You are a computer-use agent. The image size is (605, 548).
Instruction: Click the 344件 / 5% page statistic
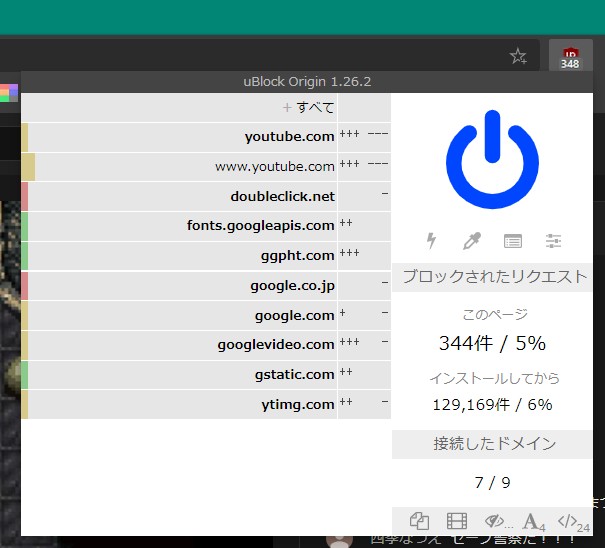click(x=492, y=343)
